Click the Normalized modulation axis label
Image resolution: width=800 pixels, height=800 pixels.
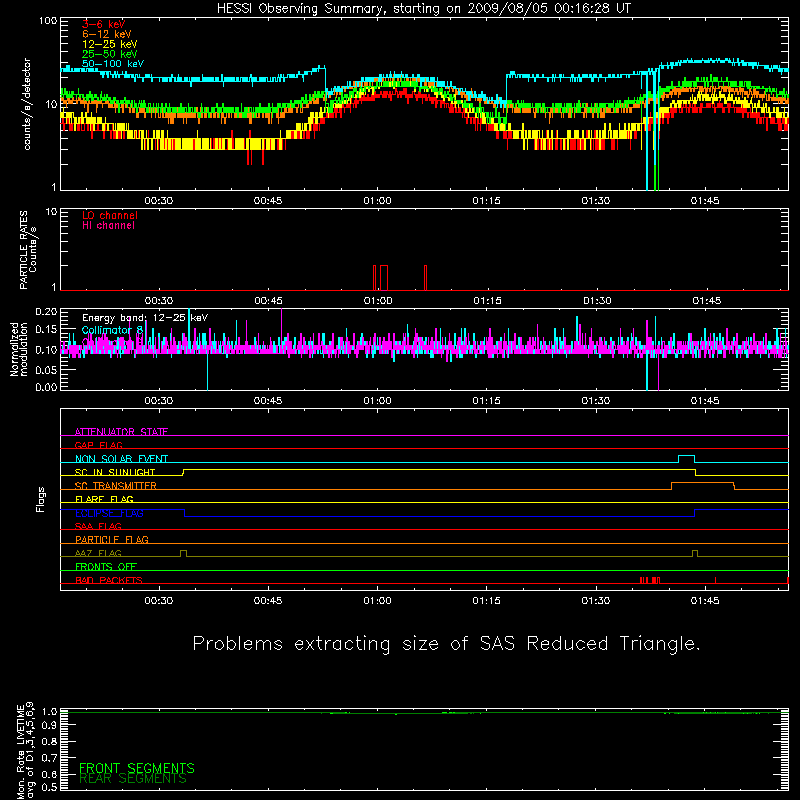(x=19, y=349)
